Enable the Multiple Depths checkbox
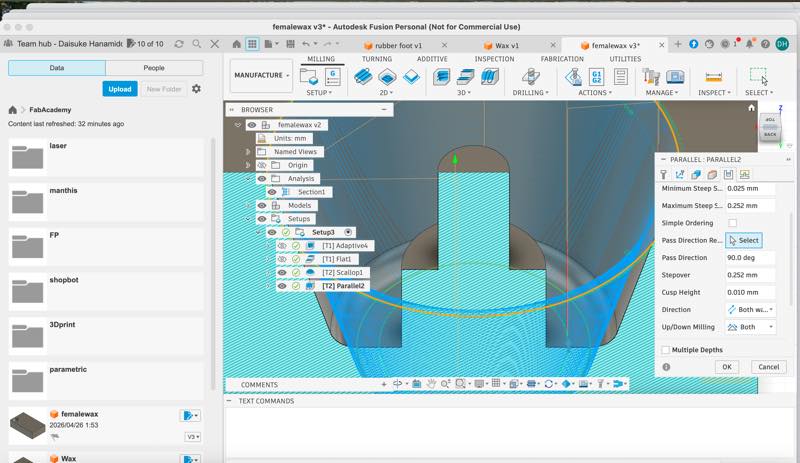This screenshot has width=800, height=463. (x=665, y=350)
